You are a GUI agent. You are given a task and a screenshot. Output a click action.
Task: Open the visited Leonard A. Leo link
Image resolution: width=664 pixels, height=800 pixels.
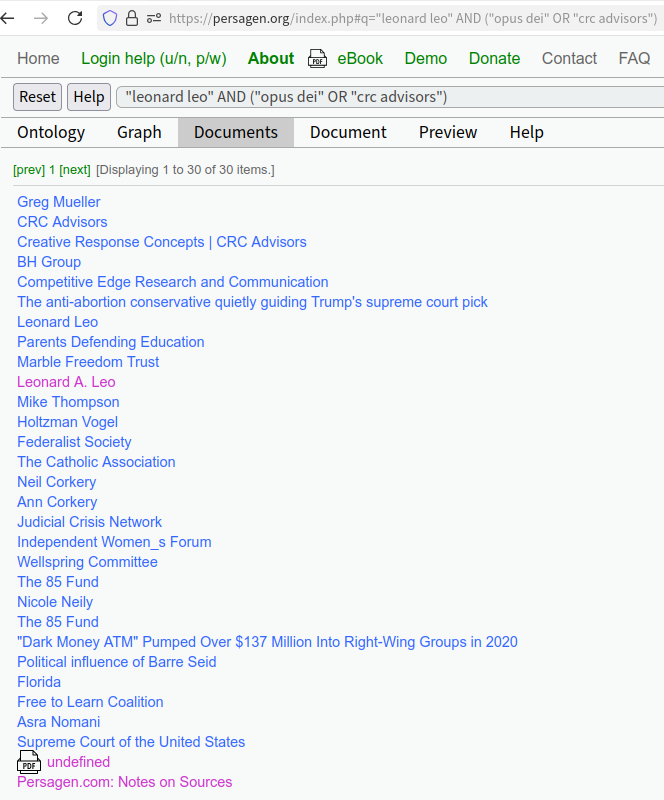66,382
